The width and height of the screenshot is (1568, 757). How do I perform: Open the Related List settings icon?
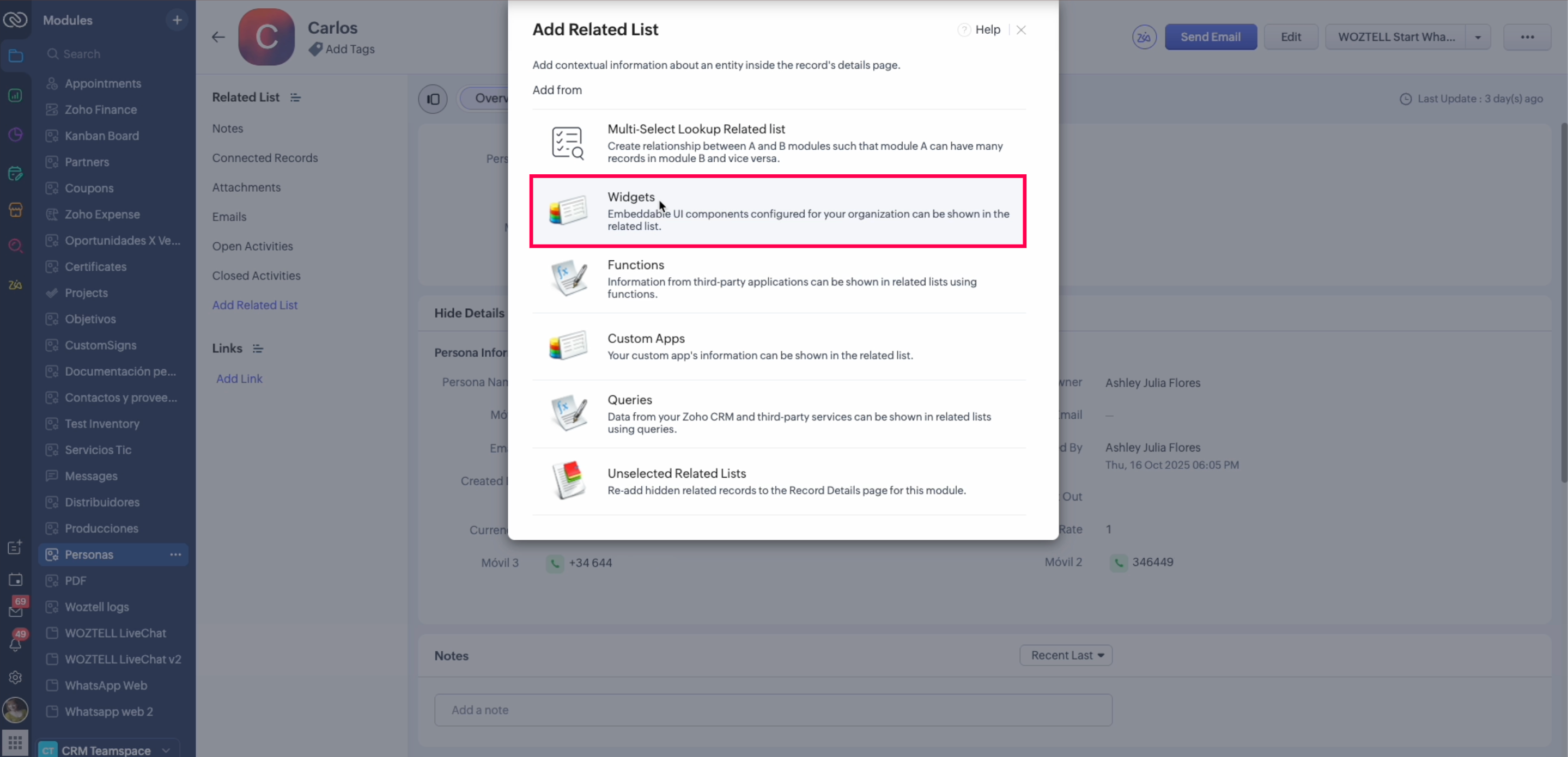pos(296,97)
